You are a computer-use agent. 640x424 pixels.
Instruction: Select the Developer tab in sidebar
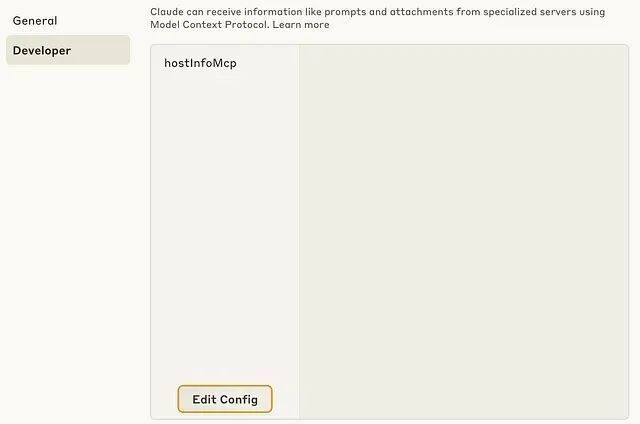42,51
